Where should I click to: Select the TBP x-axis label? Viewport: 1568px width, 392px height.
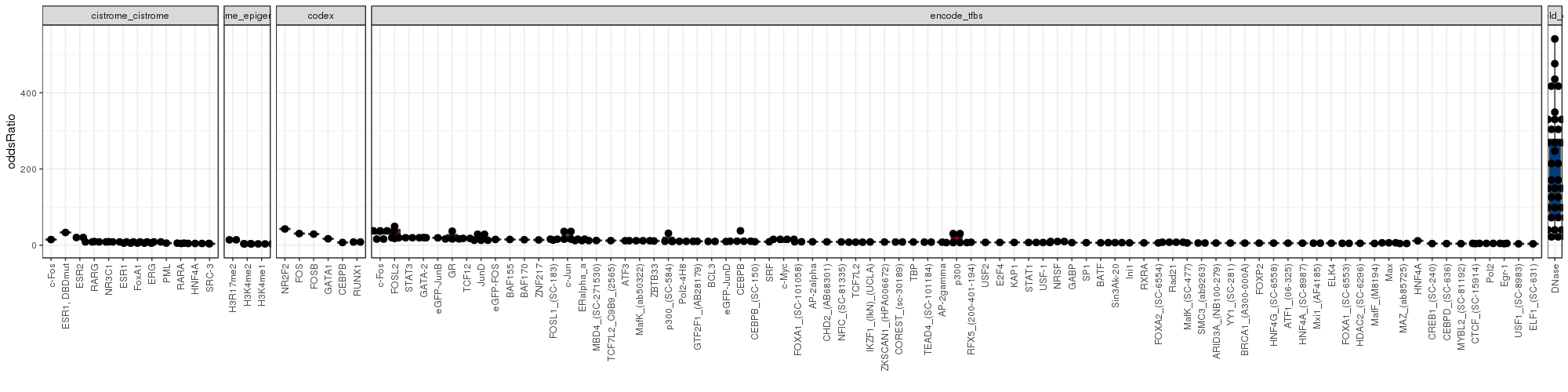912,271
